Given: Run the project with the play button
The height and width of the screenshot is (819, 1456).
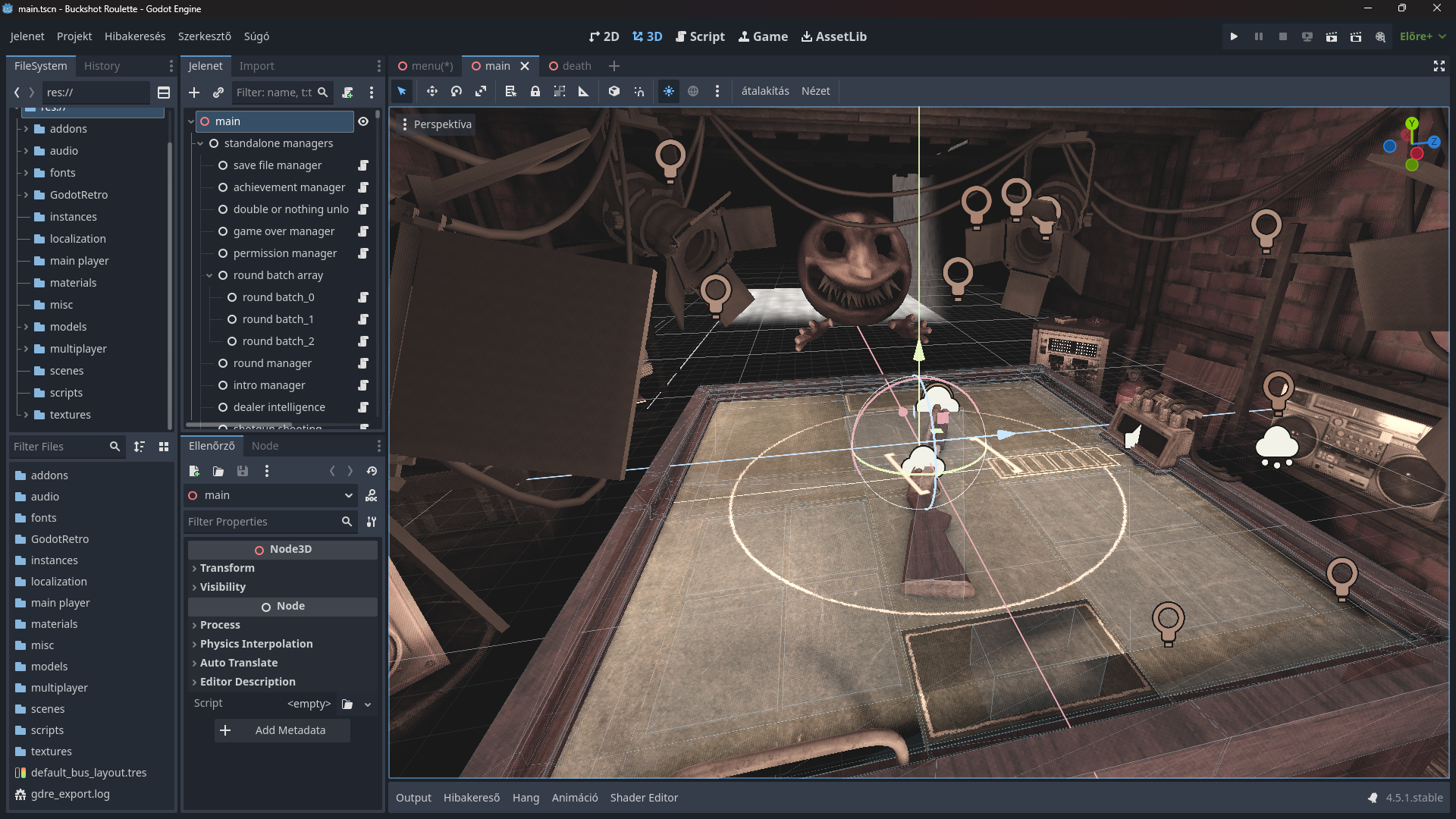Looking at the screenshot, I should [1234, 36].
